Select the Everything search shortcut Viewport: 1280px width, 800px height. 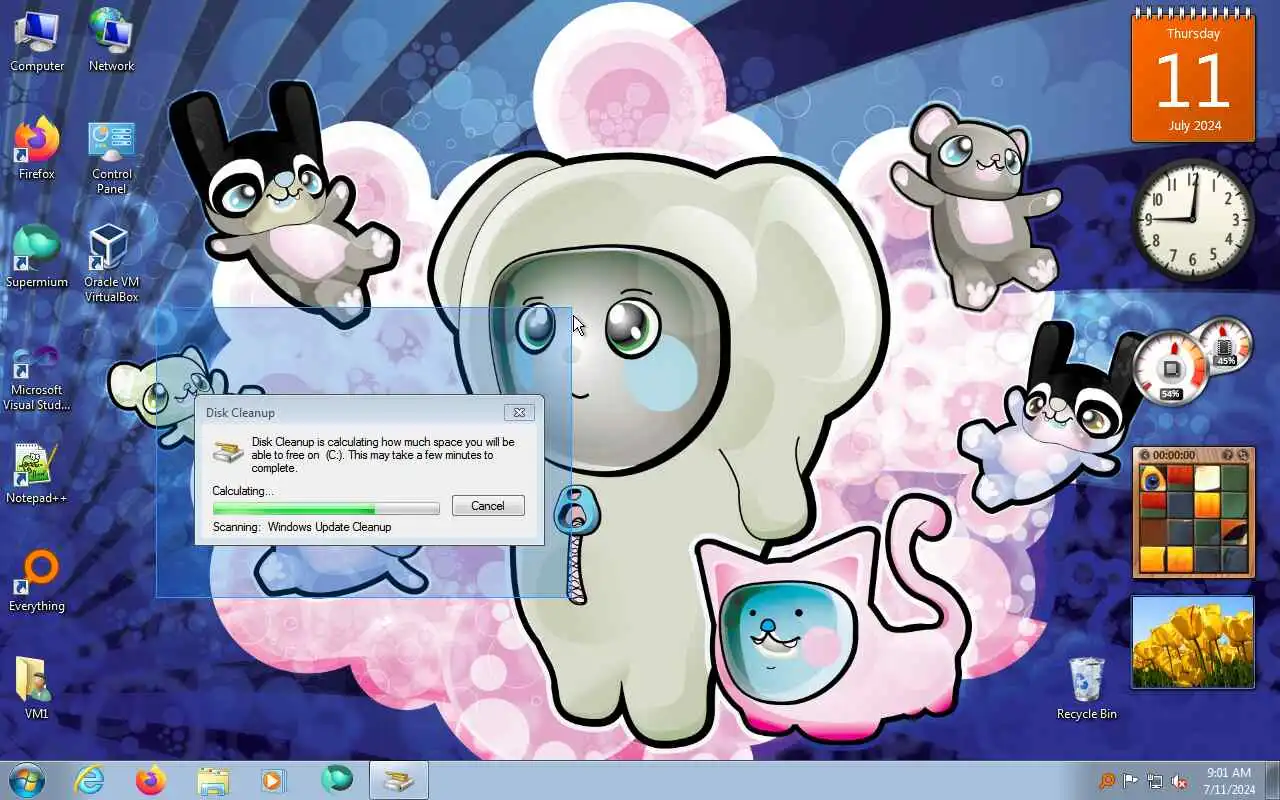point(37,580)
